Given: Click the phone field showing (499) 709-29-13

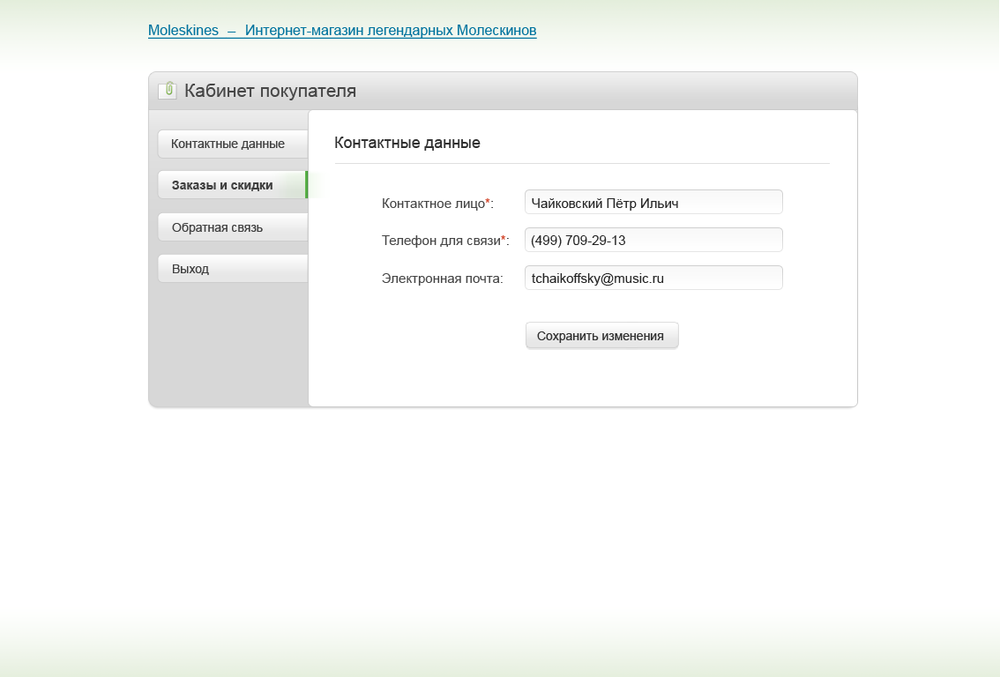Looking at the screenshot, I should click(x=653, y=241).
